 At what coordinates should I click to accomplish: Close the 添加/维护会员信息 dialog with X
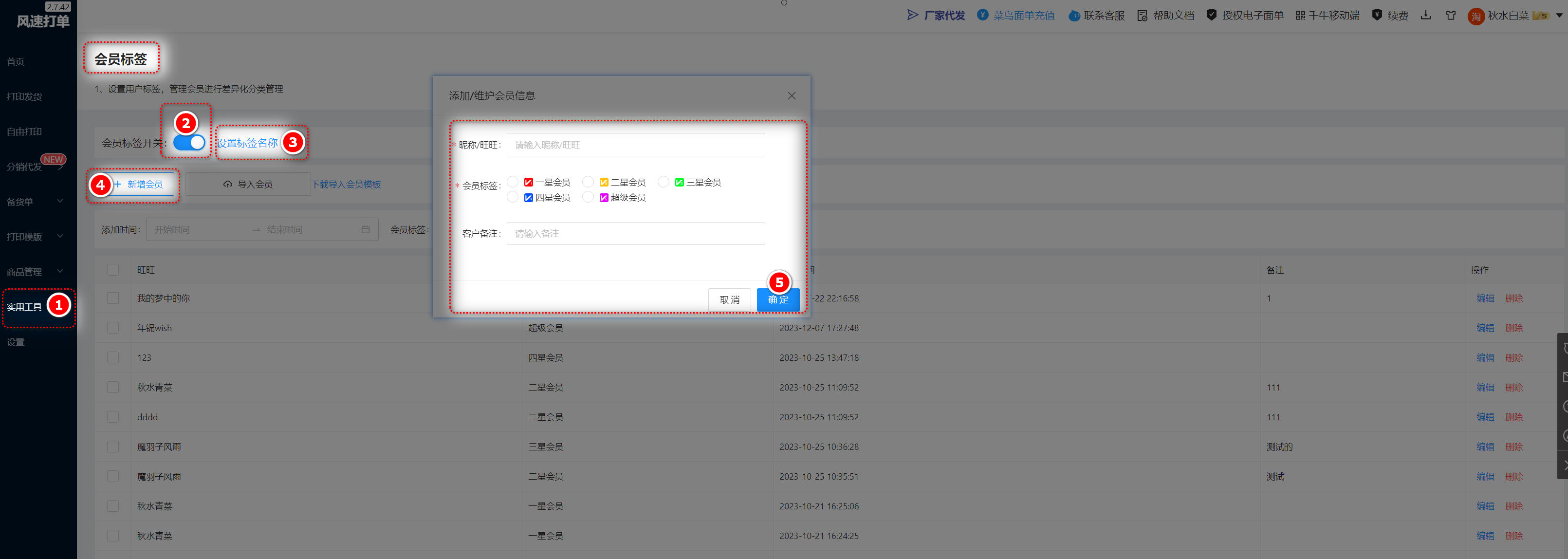click(792, 95)
